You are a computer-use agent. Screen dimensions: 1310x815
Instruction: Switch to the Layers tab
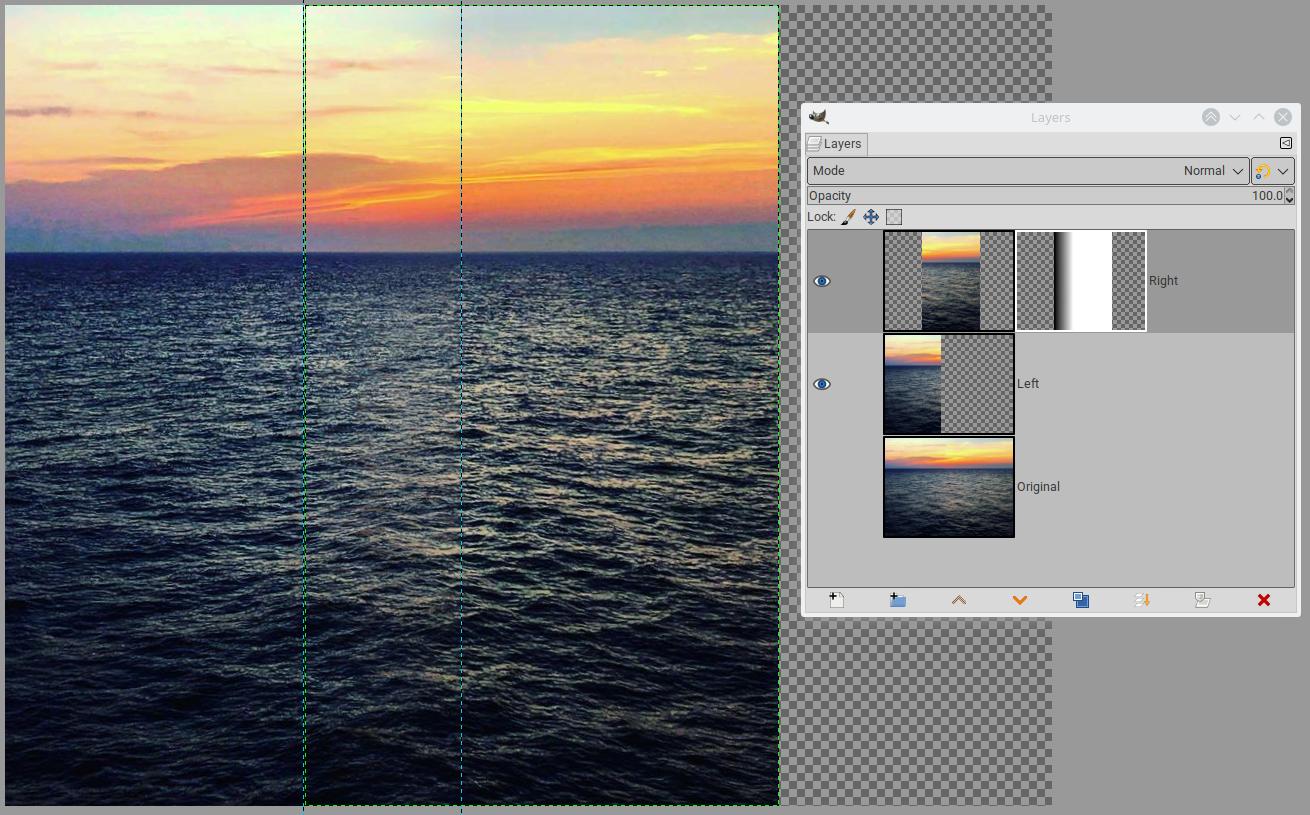tap(835, 144)
